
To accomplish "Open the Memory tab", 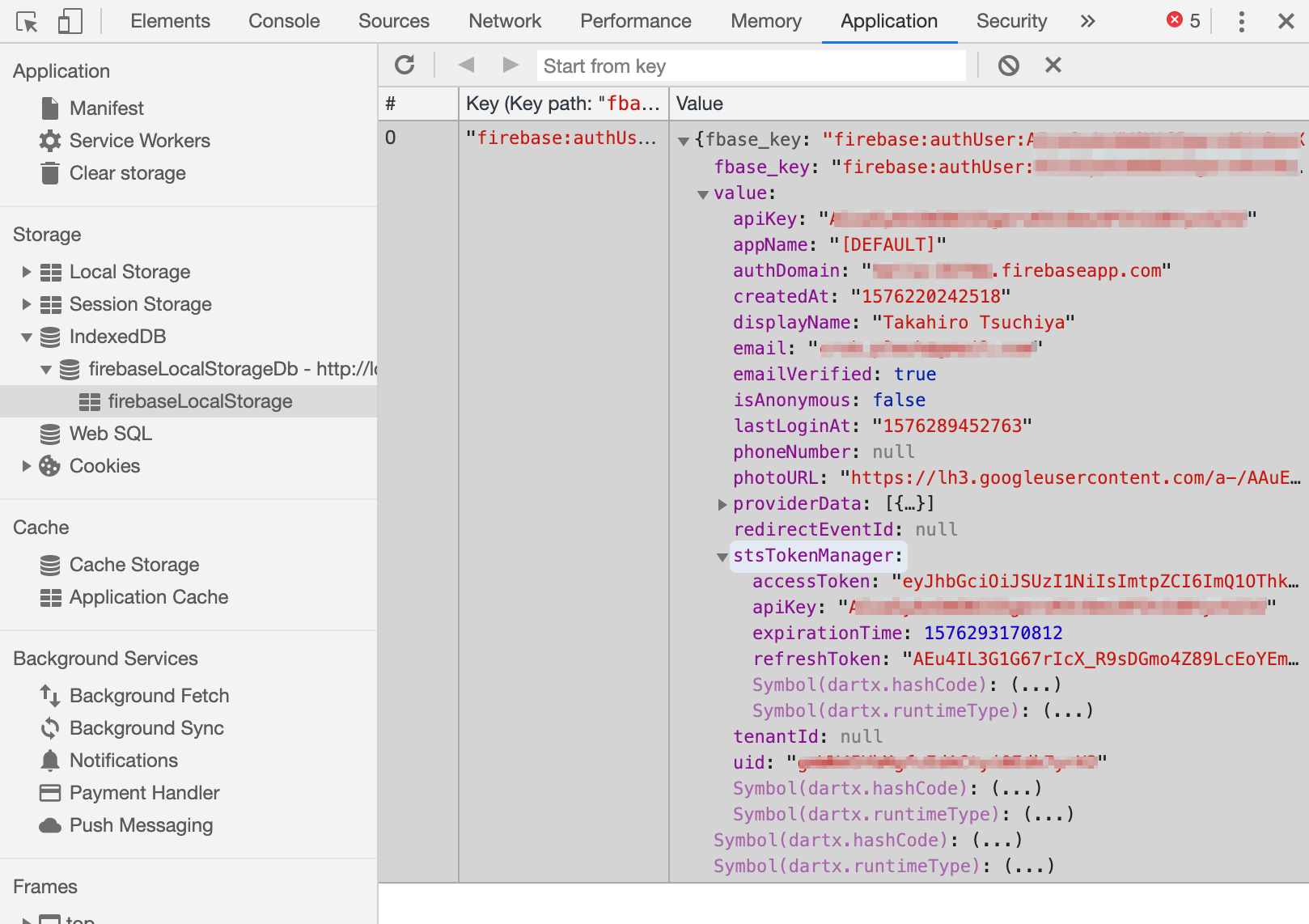I will pyautogui.click(x=766, y=21).
